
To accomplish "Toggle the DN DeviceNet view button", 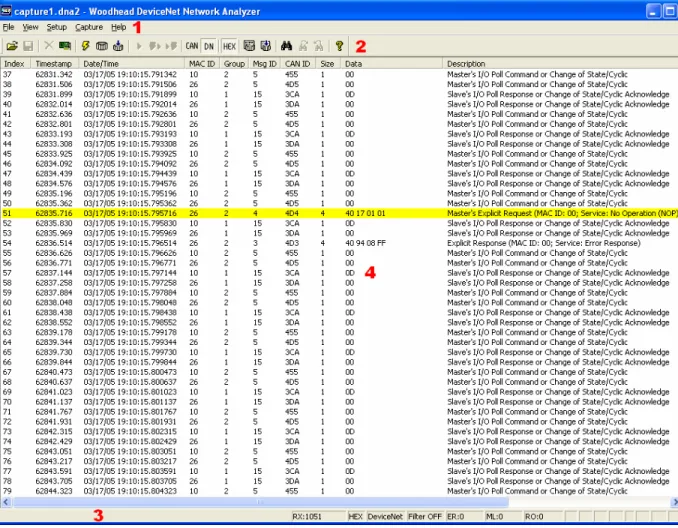I will tap(209, 46).
